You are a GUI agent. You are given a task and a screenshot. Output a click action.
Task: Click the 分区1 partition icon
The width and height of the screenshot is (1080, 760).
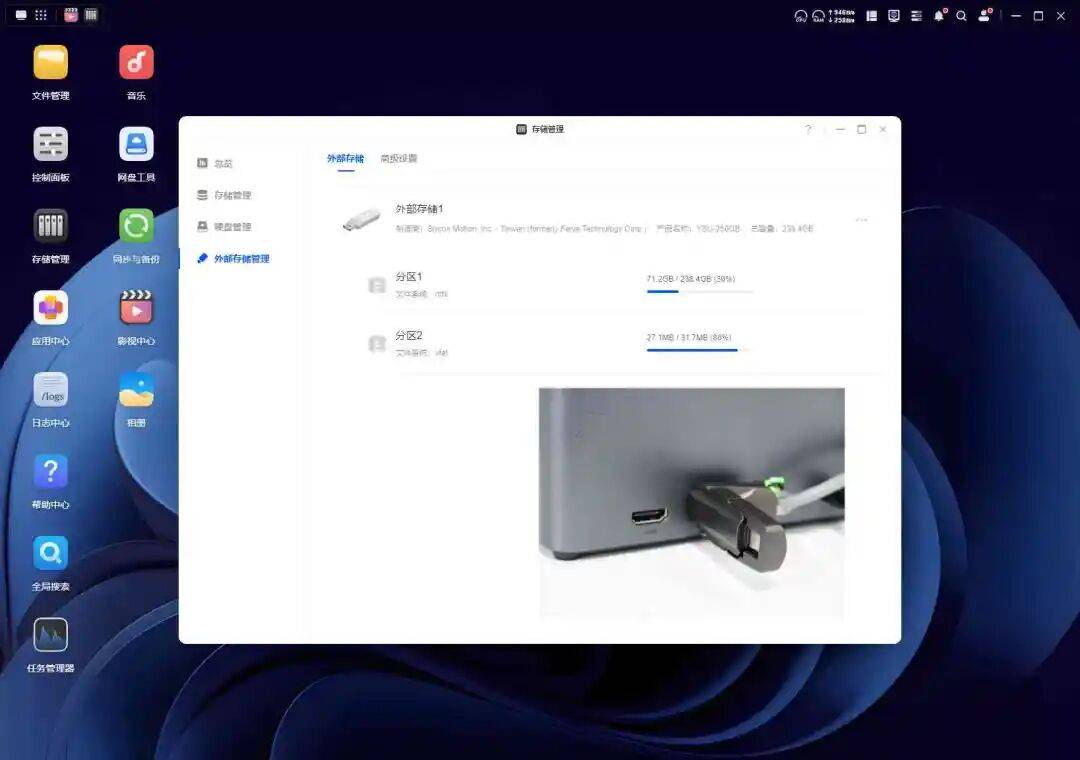[377, 285]
